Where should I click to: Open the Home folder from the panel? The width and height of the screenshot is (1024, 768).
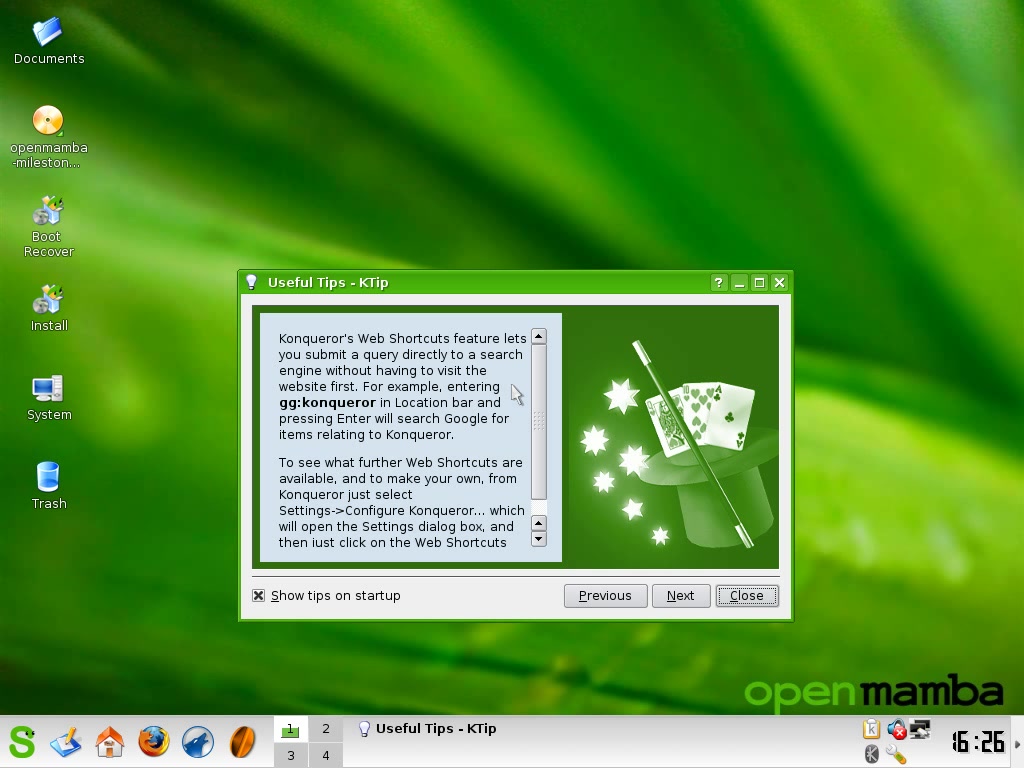click(110, 742)
